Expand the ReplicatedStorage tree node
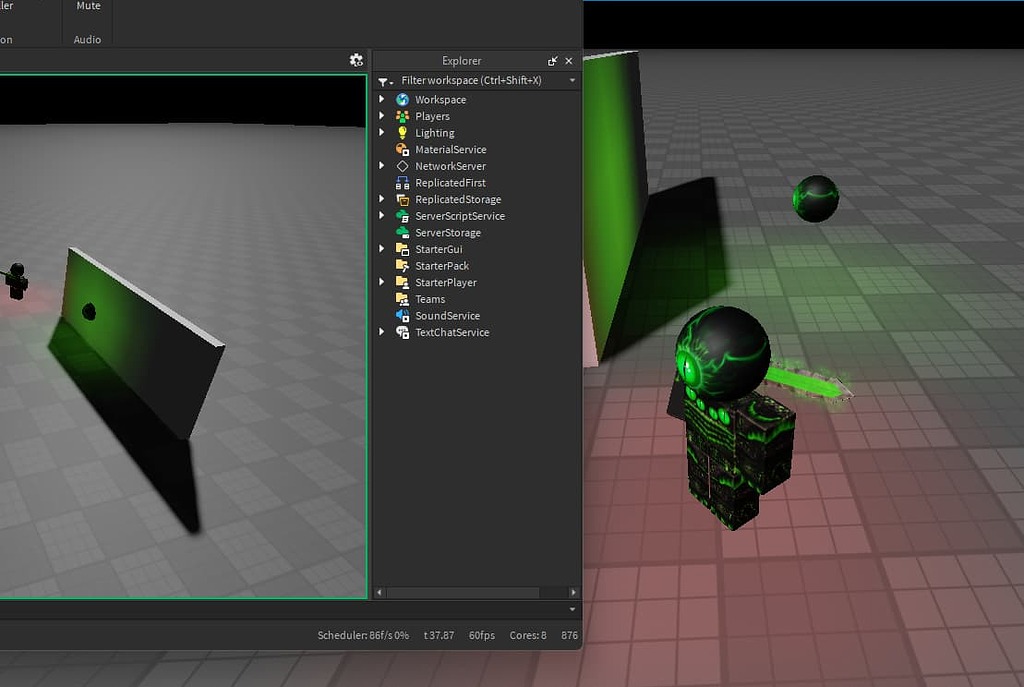Viewport: 1024px width, 687px height. (382, 200)
